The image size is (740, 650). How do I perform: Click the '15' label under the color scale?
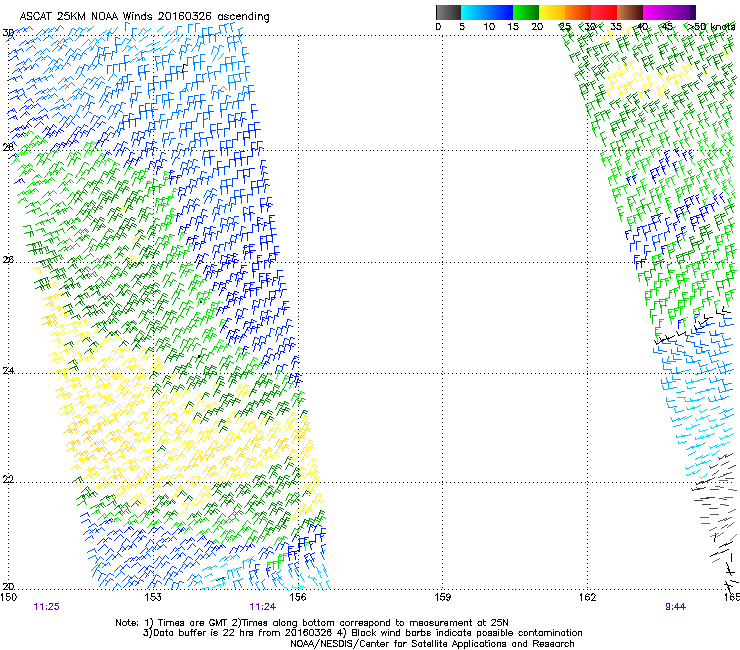click(513, 27)
